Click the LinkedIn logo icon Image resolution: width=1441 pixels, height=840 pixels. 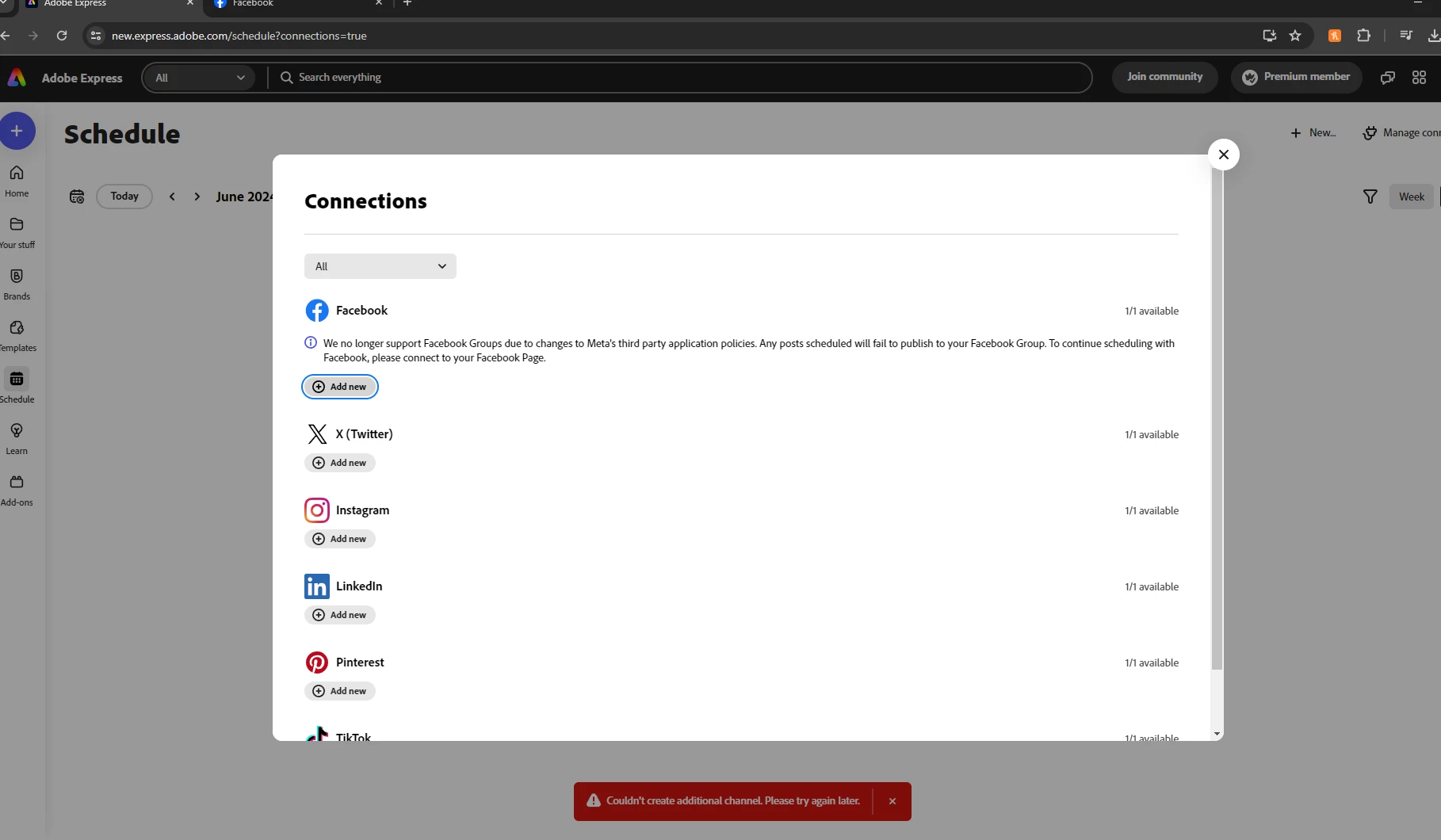(317, 586)
